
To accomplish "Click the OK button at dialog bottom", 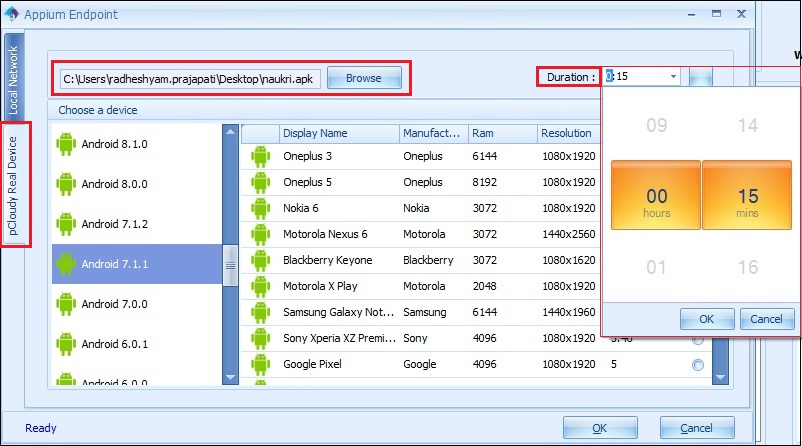I will [x=600, y=428].
